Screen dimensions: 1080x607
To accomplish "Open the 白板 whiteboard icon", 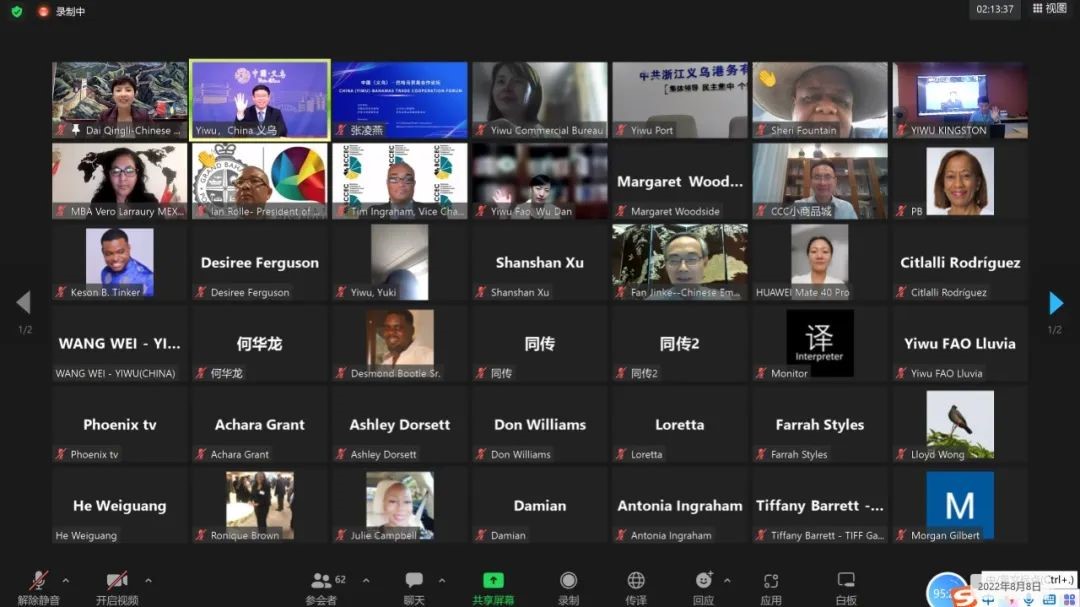I will (x=846, y=588).
